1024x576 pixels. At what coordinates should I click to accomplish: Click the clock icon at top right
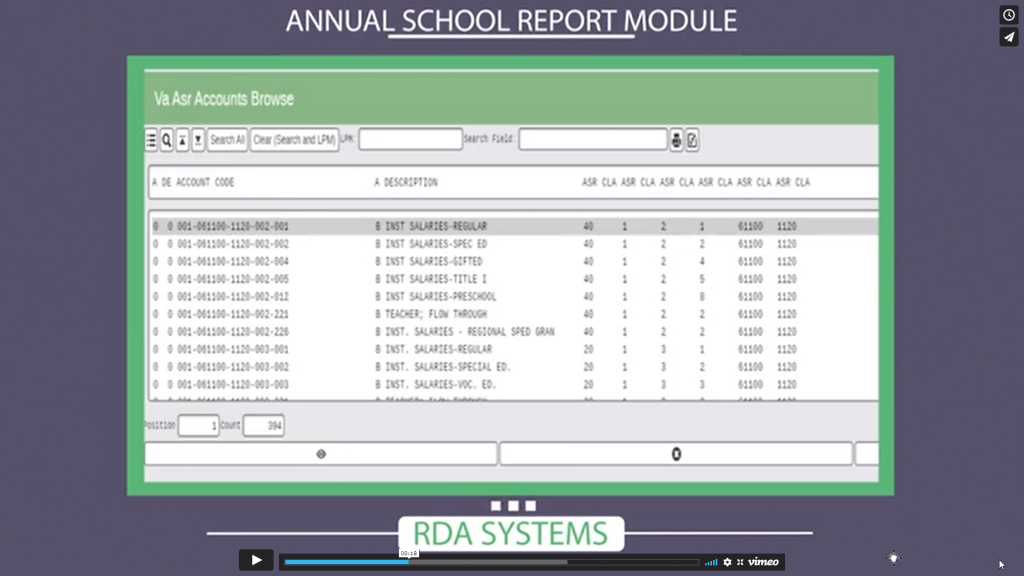tap(1008, 14)
